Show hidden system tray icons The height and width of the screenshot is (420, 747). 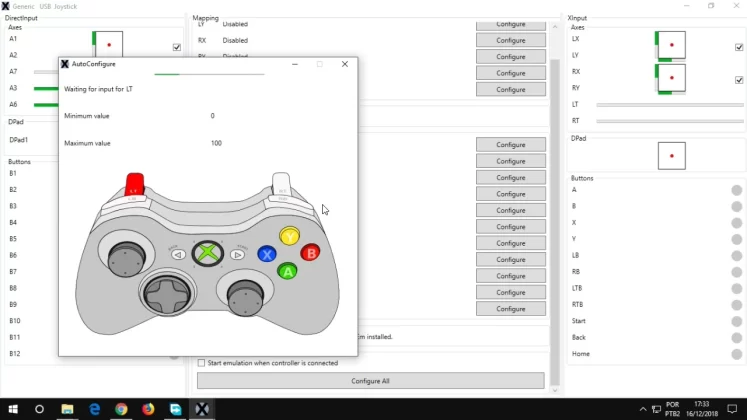[643, 409]
